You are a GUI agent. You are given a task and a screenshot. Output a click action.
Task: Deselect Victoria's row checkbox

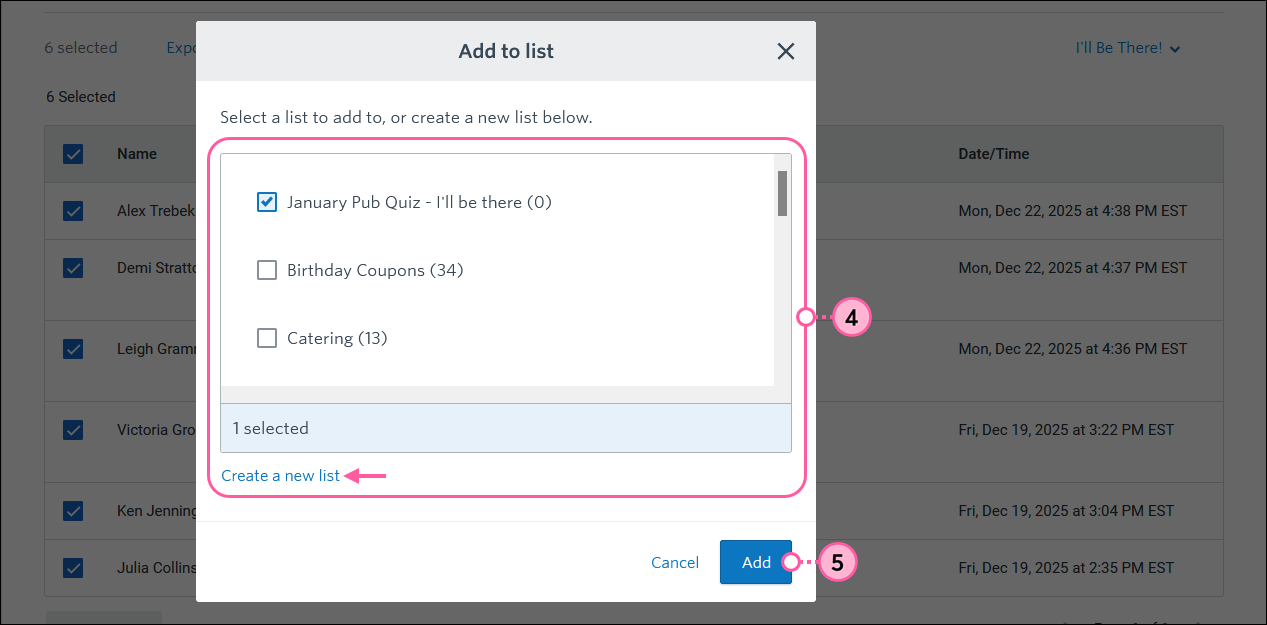tap(73, 429)
